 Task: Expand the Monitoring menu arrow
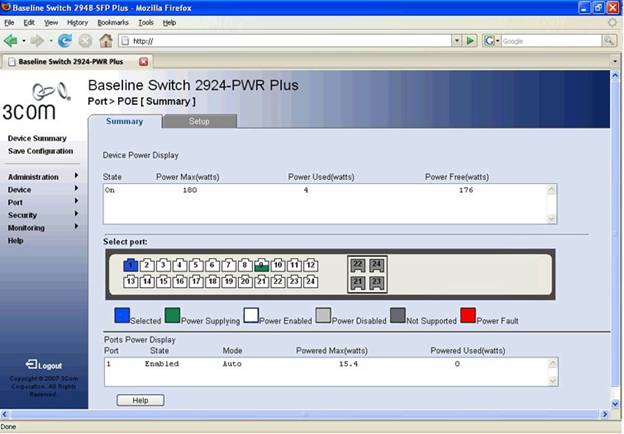pos(76,226)
